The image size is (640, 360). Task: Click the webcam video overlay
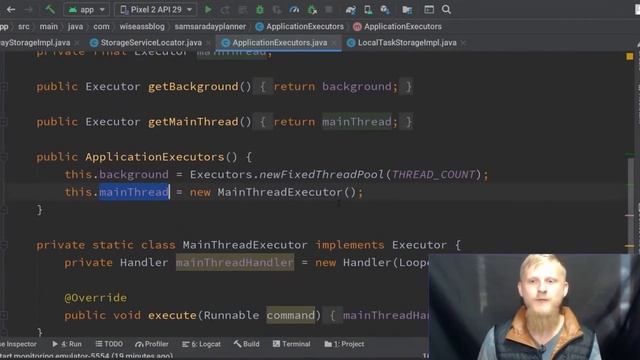pyautogui.click(x=534, y=307)
